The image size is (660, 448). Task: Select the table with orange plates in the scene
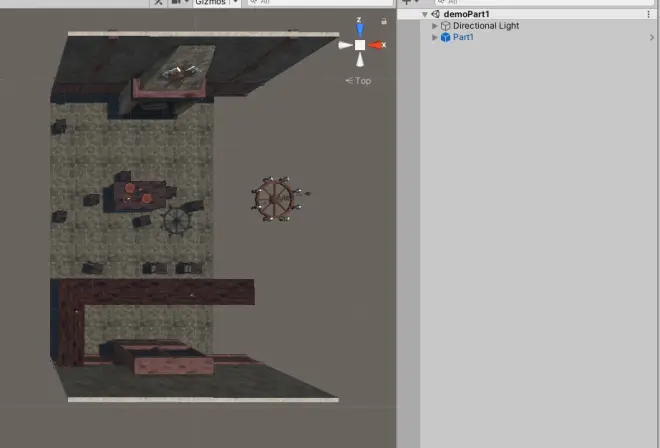tap(140, 196)
